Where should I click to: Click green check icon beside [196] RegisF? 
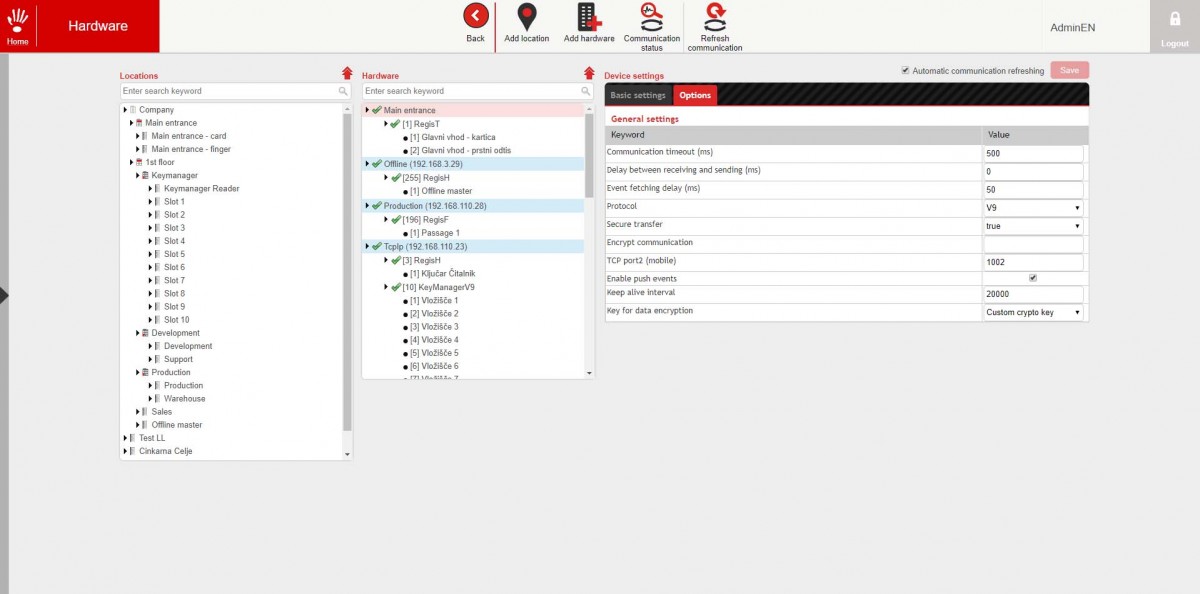395,219
